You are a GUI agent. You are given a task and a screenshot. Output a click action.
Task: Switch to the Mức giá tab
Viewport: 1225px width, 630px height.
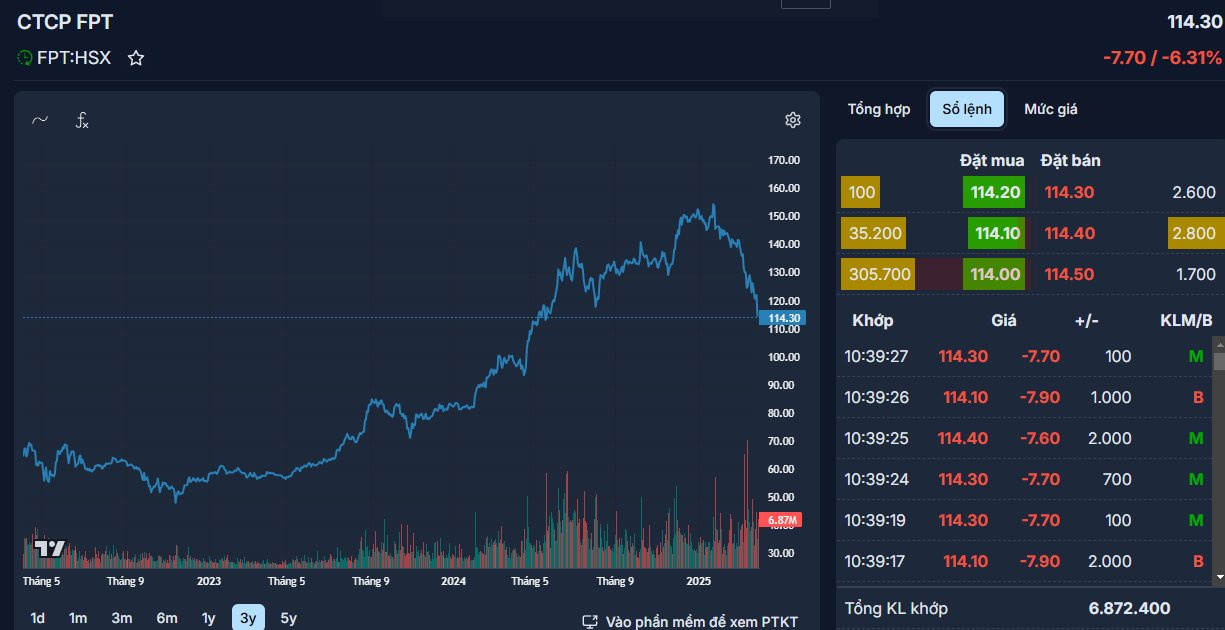(x=1050, y=109)
